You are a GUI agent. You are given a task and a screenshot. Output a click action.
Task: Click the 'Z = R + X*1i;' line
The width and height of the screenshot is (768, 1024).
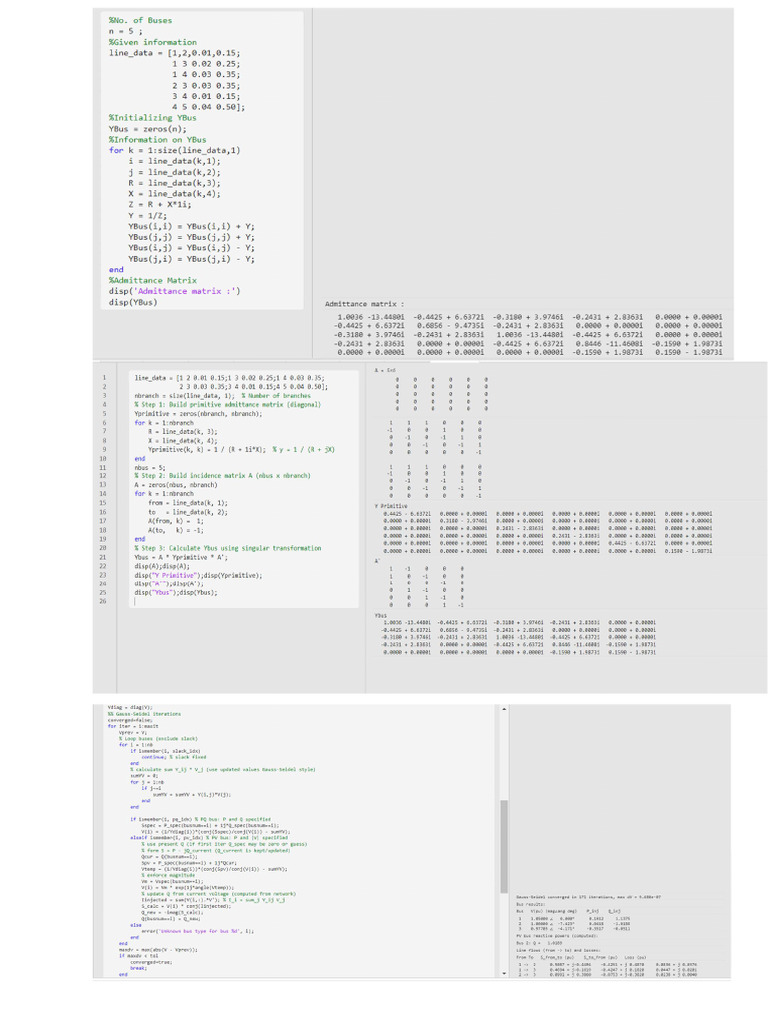point(159,204)
